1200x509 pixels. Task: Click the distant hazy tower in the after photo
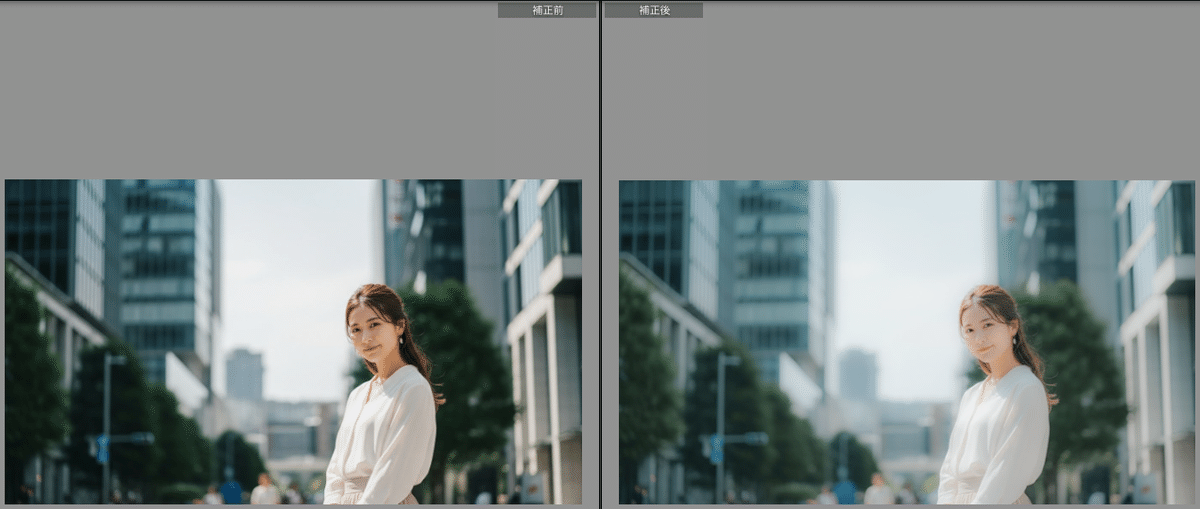pos(858,375)
